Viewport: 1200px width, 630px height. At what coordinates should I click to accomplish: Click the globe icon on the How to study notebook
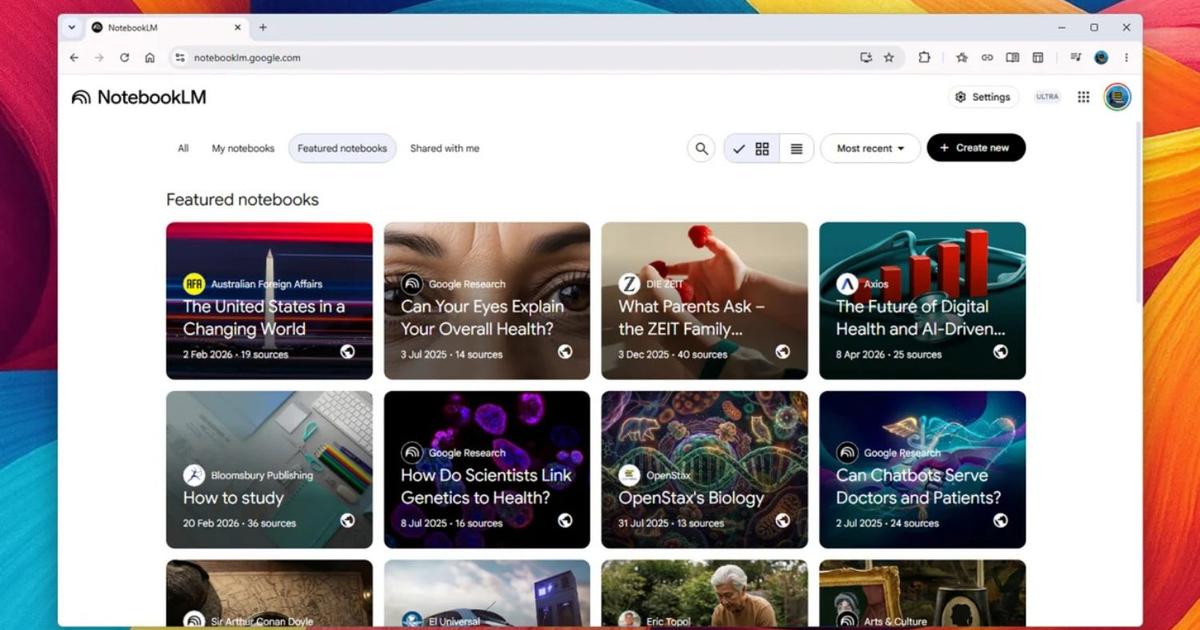(347, 520)
